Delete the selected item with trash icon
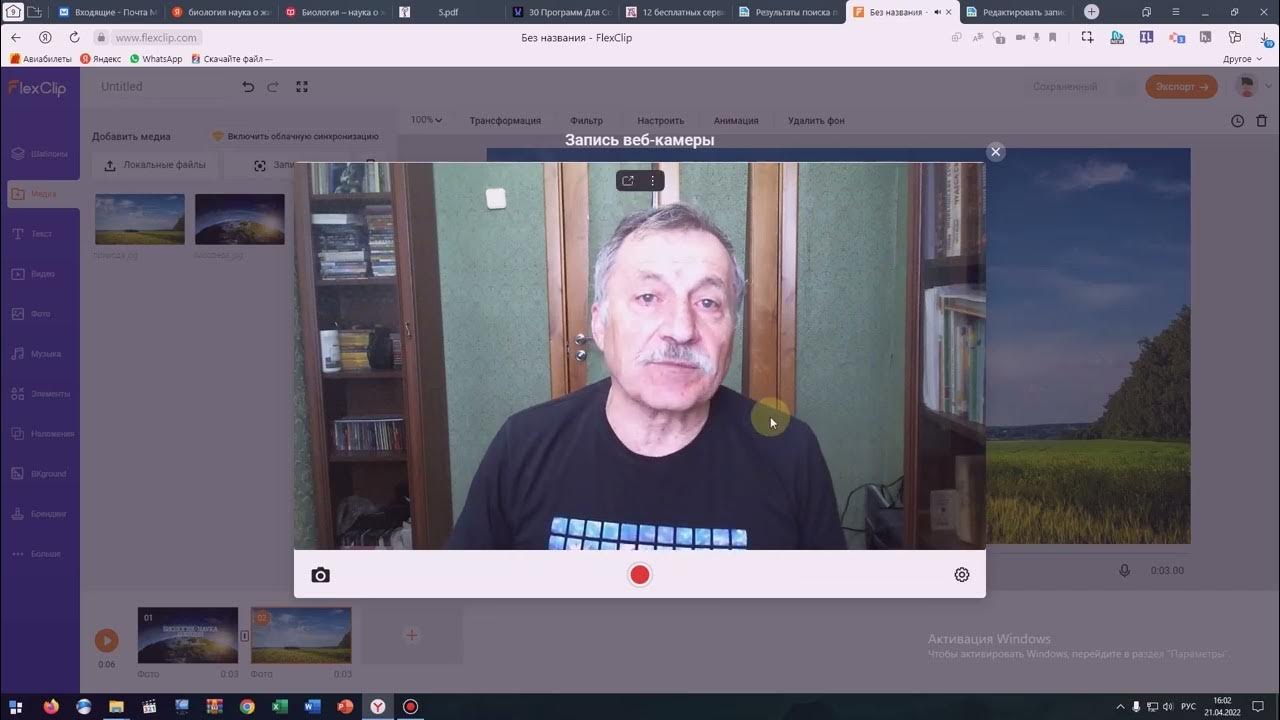The width and height of the screenshot is (1280, 720). [x=1262, y=121]
